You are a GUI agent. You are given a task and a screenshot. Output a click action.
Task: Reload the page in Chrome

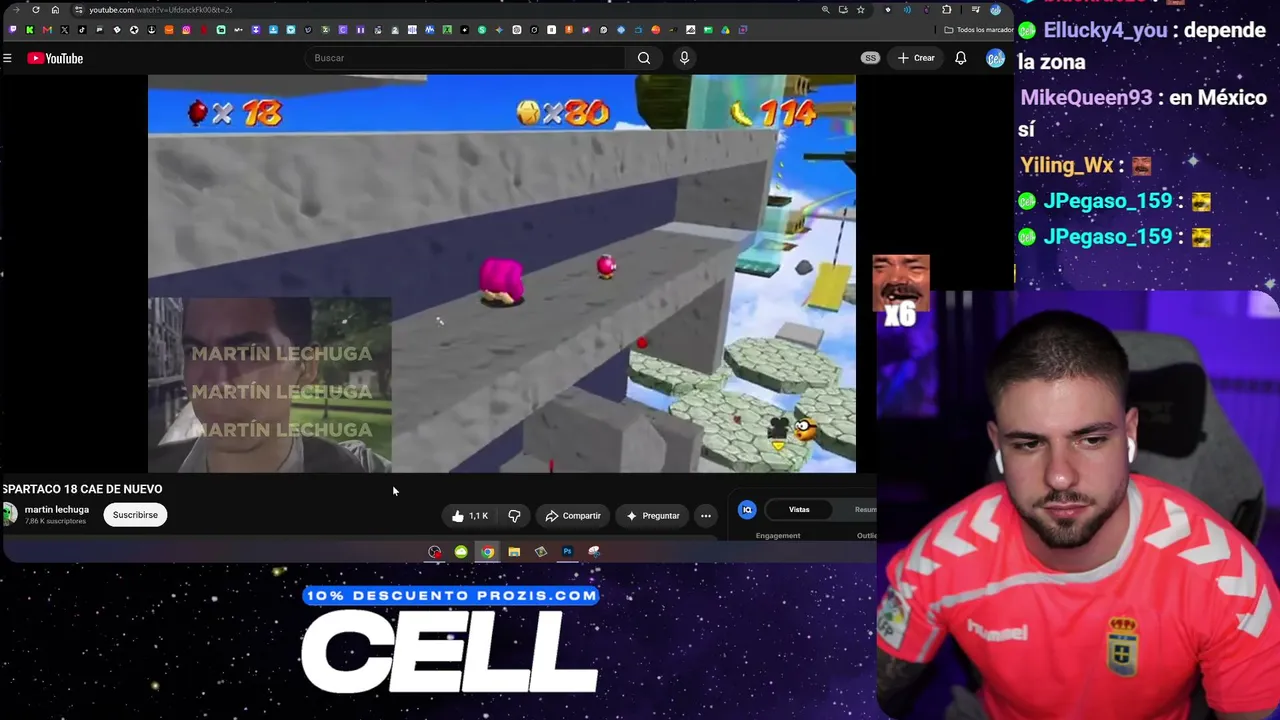[x=36, y=10]
